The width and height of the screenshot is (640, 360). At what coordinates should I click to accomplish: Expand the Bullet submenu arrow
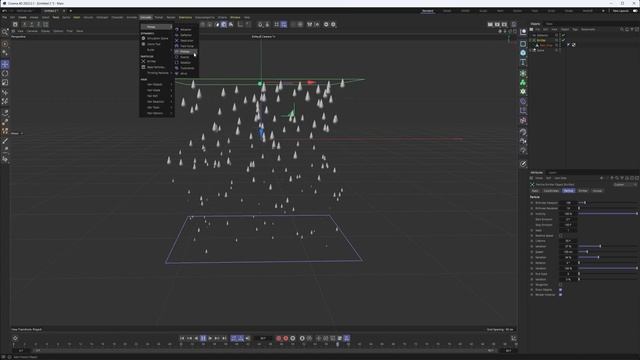point(171,50)
